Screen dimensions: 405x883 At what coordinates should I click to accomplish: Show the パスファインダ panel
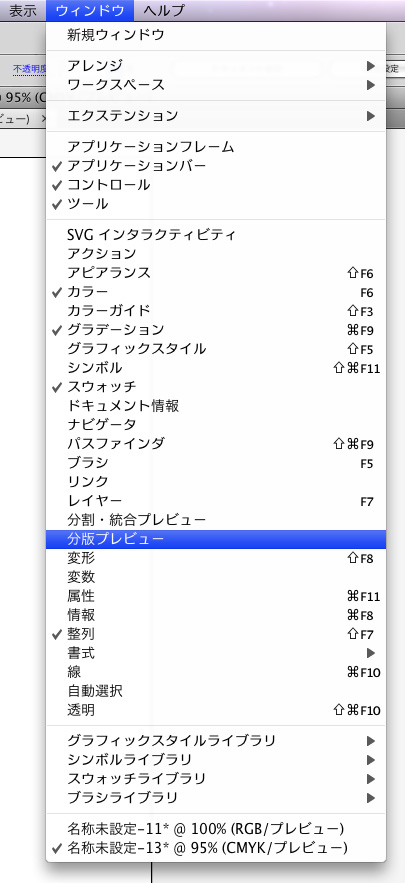pos(216,444)
